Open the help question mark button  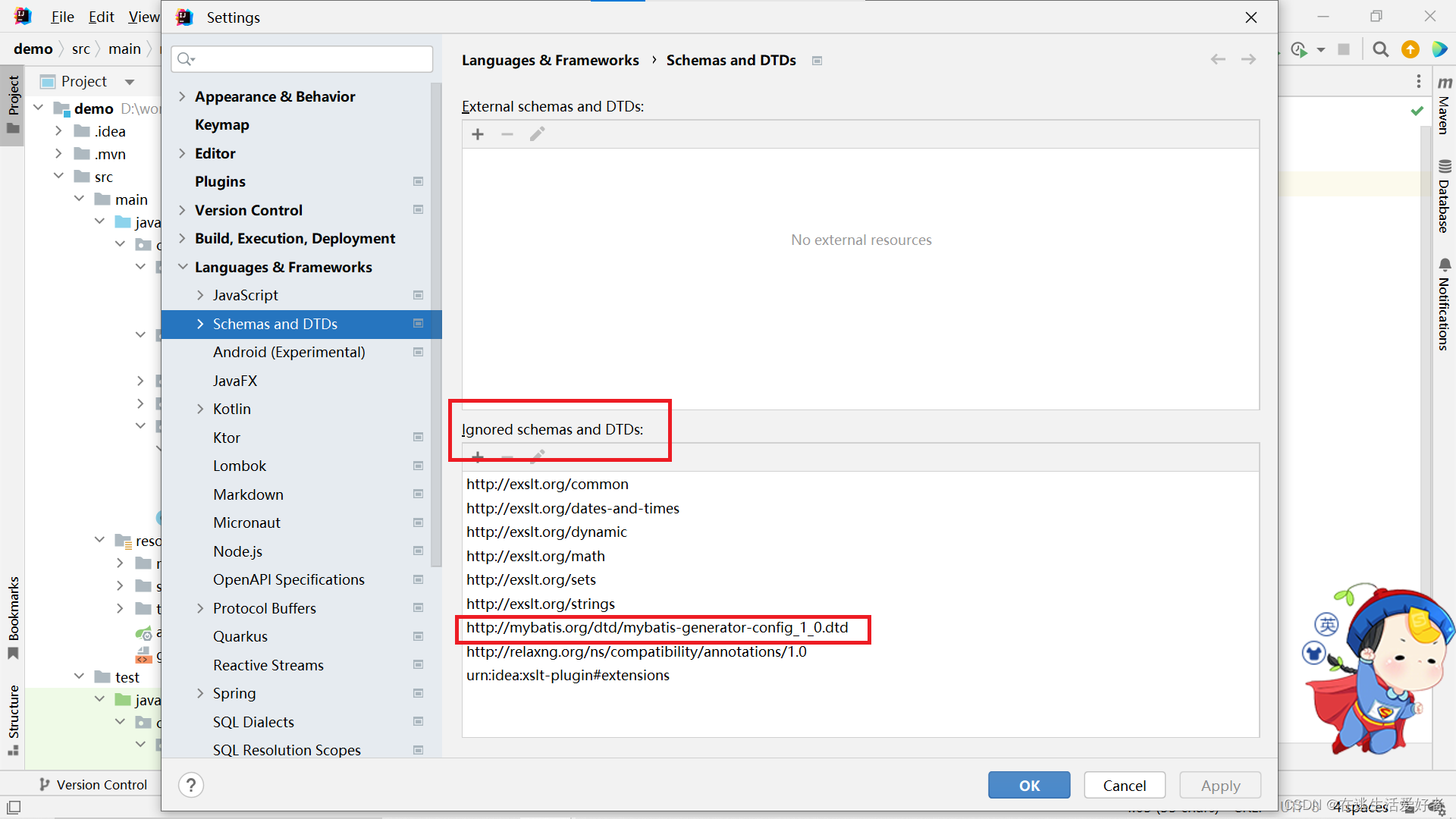(x=190, y=785)
